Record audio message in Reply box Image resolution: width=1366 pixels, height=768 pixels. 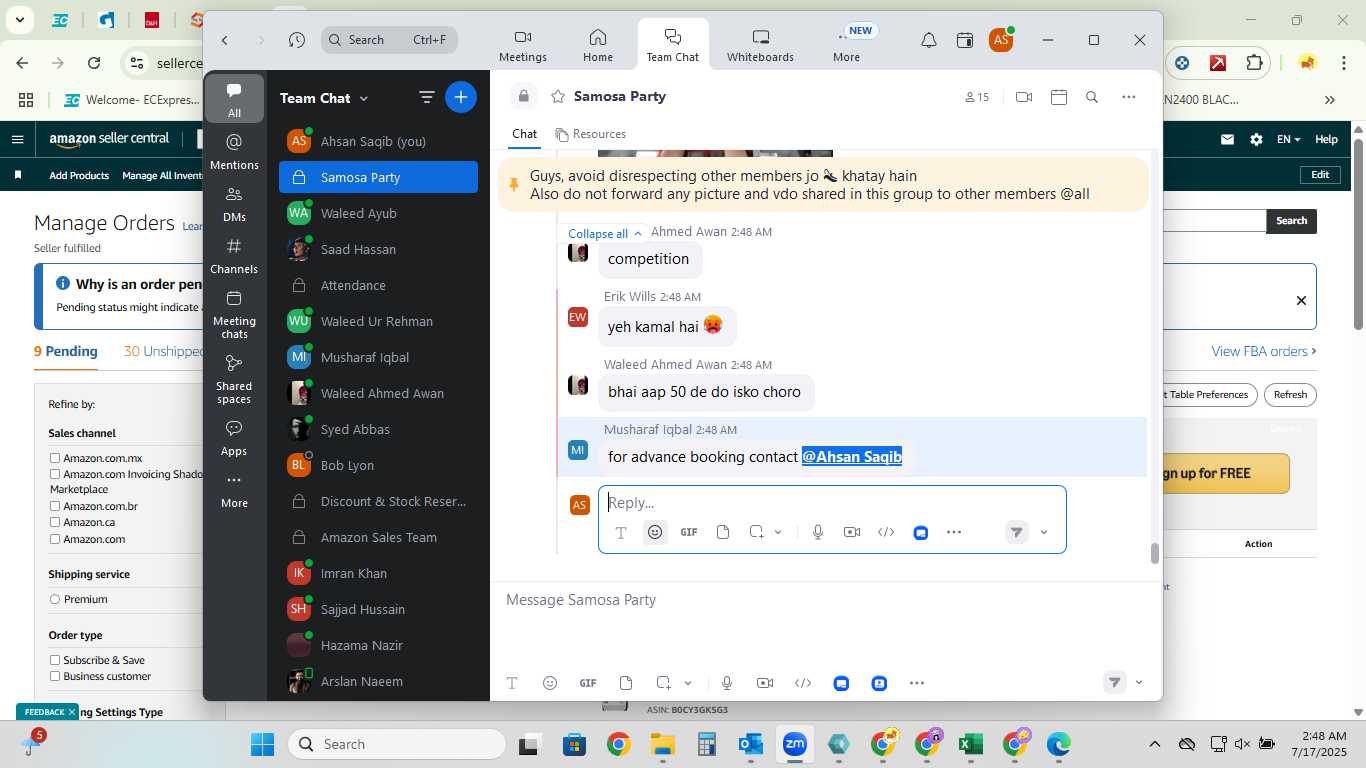(x=818, y=532)
